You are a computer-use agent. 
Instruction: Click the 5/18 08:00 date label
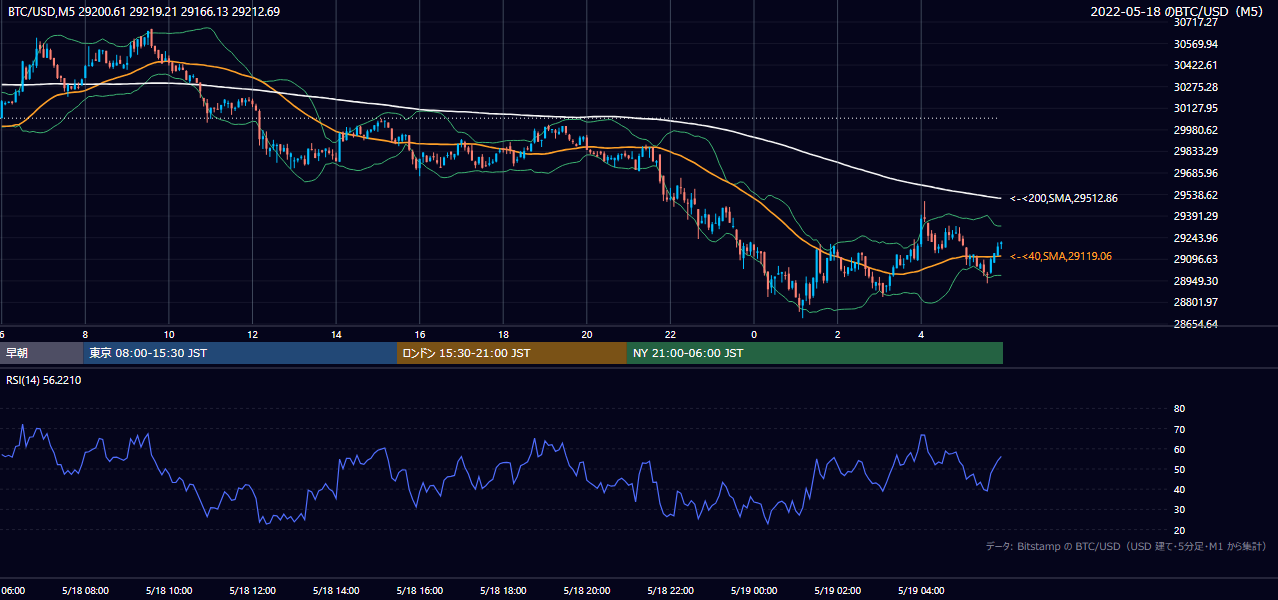[x=84, y=591]
